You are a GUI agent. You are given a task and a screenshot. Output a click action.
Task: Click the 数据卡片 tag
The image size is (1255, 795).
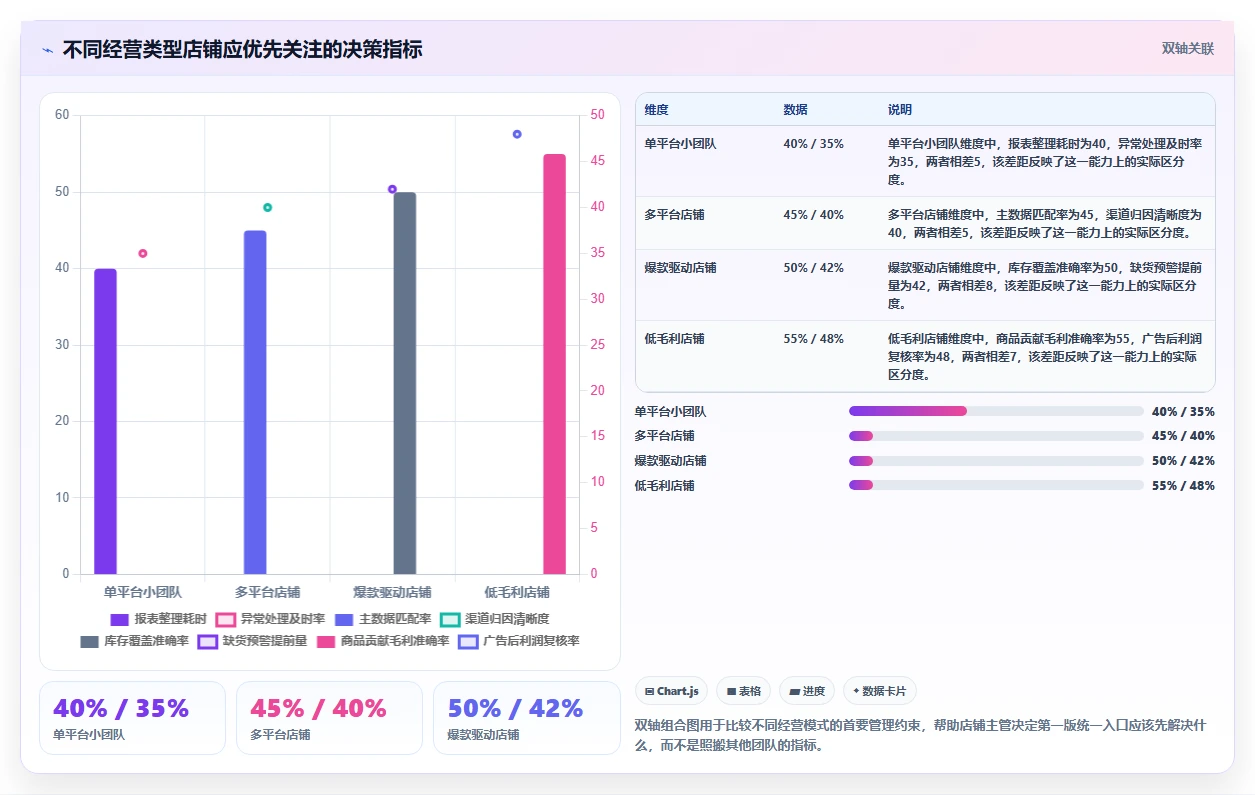[880, 691]
